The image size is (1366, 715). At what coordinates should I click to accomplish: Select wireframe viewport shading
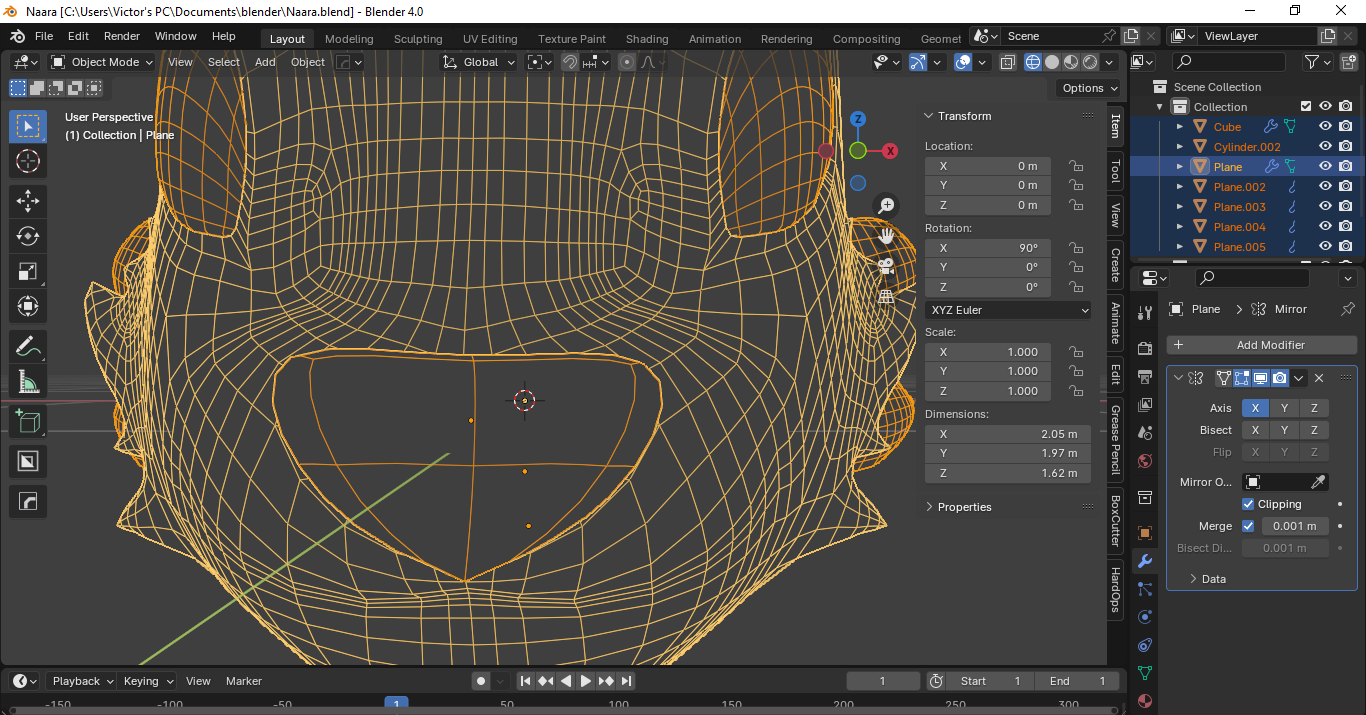click(1033, 62)
